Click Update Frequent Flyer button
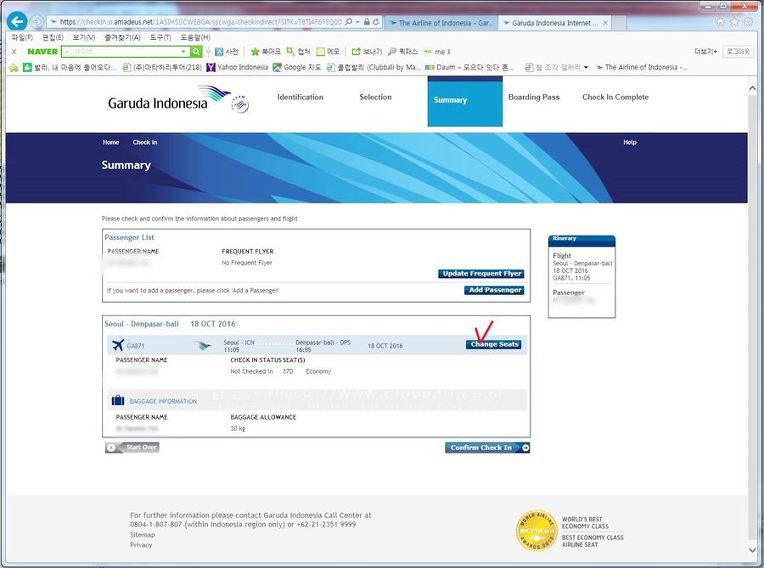Image resolution: width=764 pixels, height=568 pixels. click(481, 274)
